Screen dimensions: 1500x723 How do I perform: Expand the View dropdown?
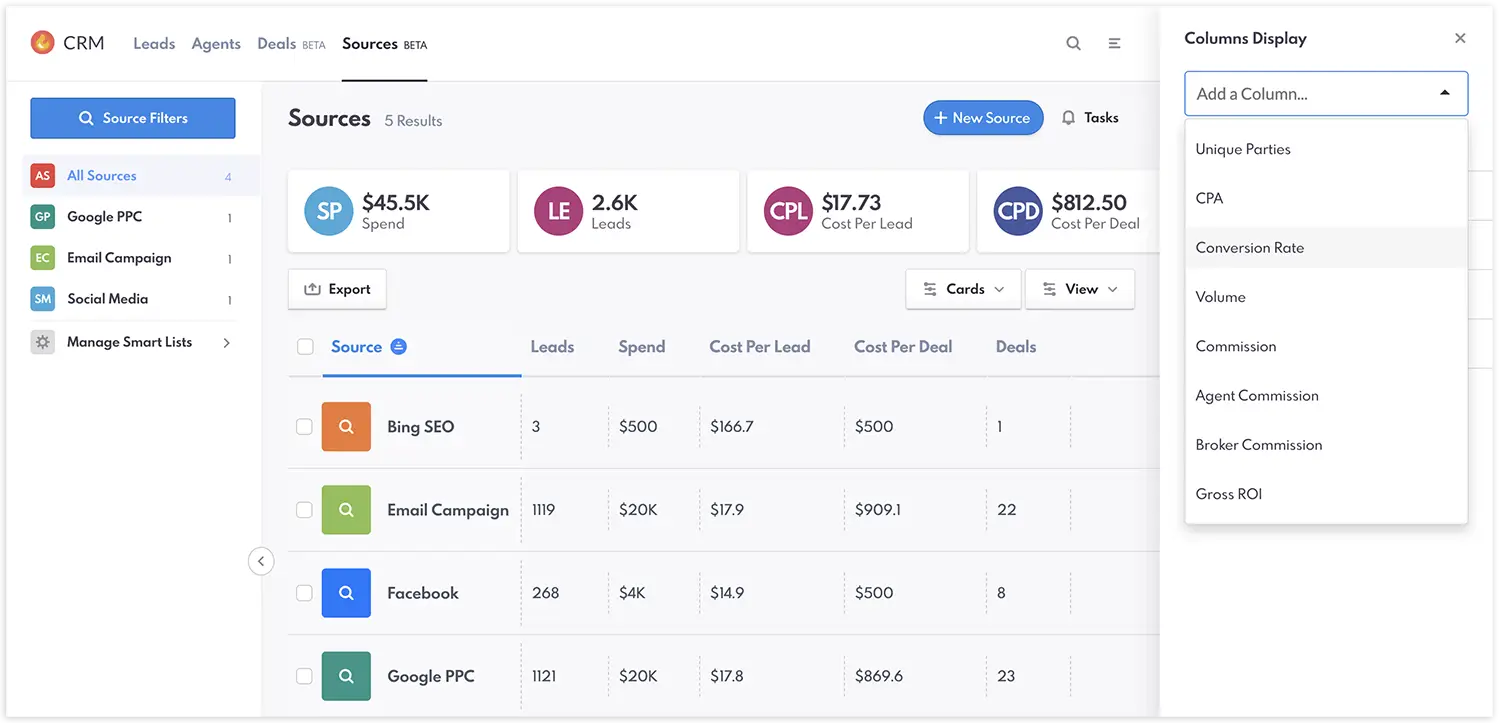pos(1079,289)
